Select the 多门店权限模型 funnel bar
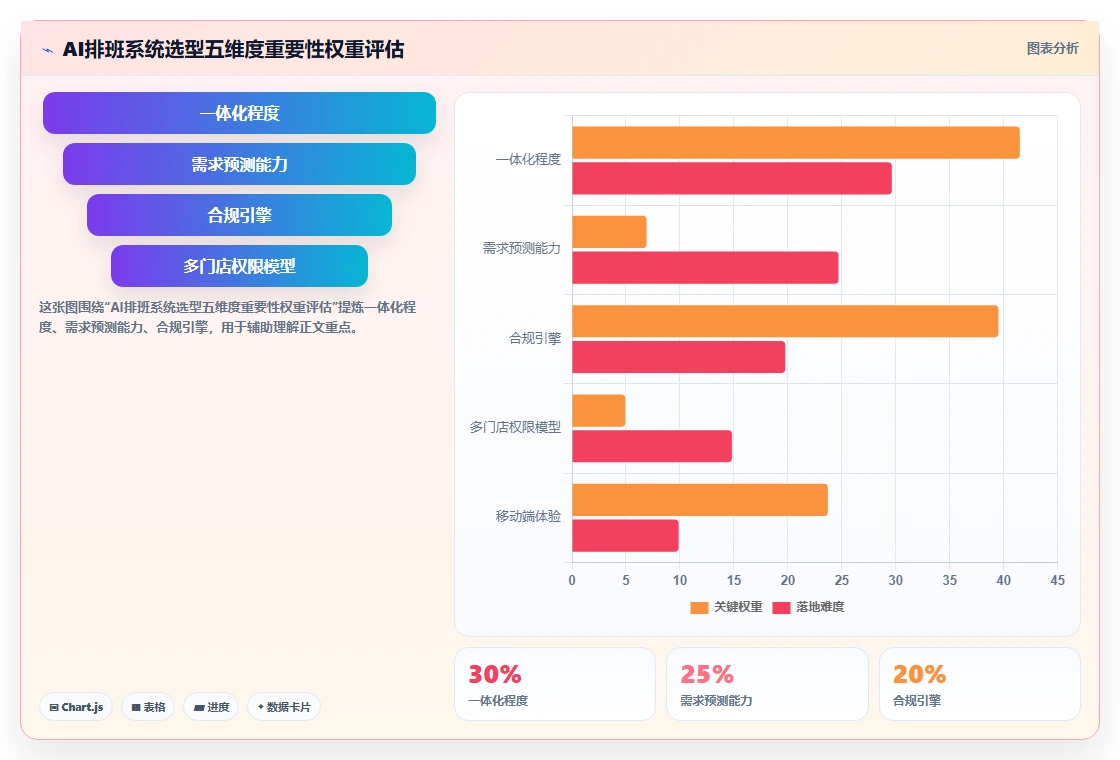 coord(239,266)
